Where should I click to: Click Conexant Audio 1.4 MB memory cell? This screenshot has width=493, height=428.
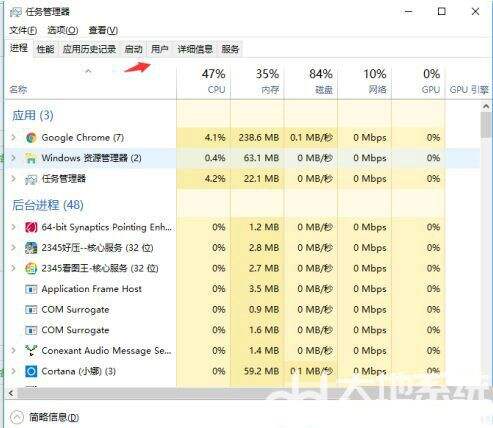(x=257, y=351)
